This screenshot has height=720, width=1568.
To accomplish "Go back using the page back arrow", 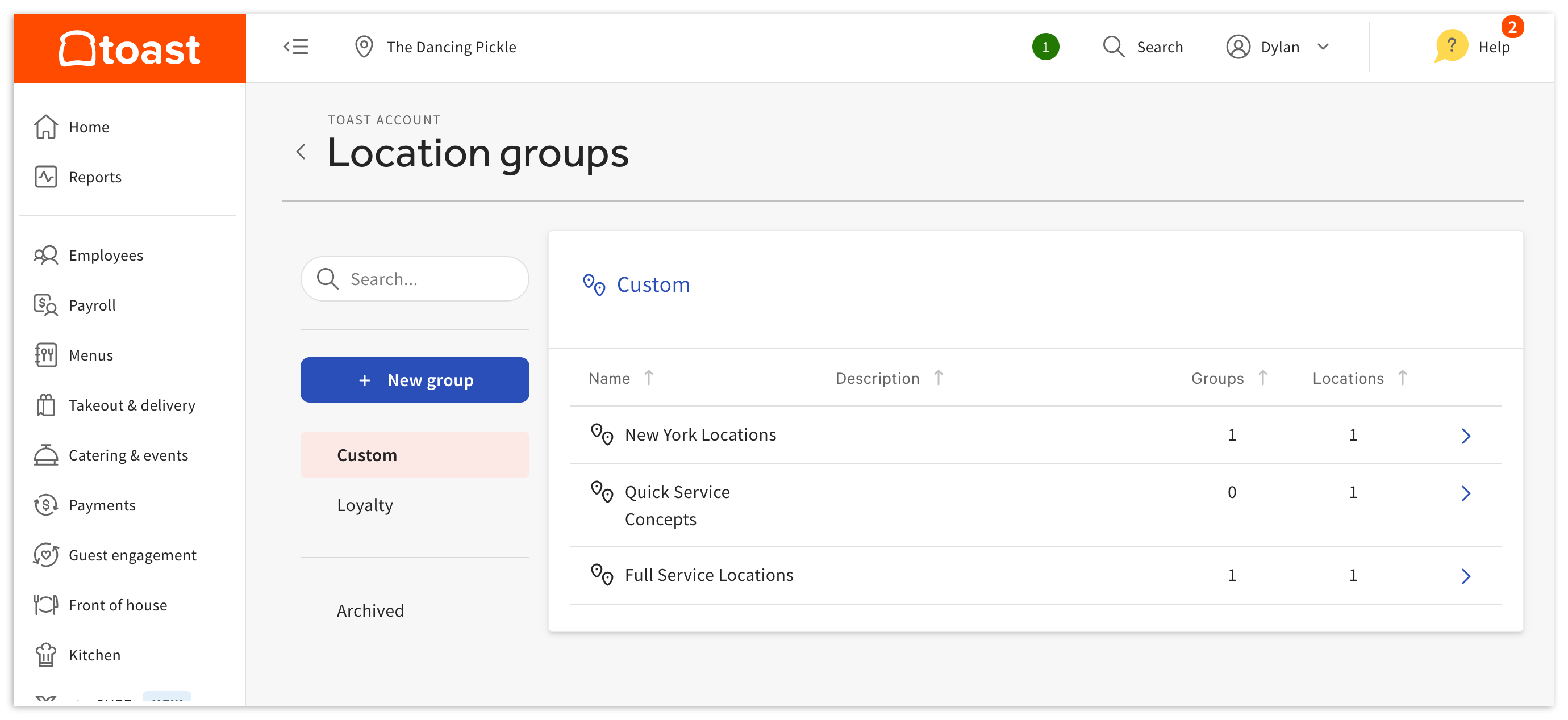I will pyautogui.click(x=301, y=152).
